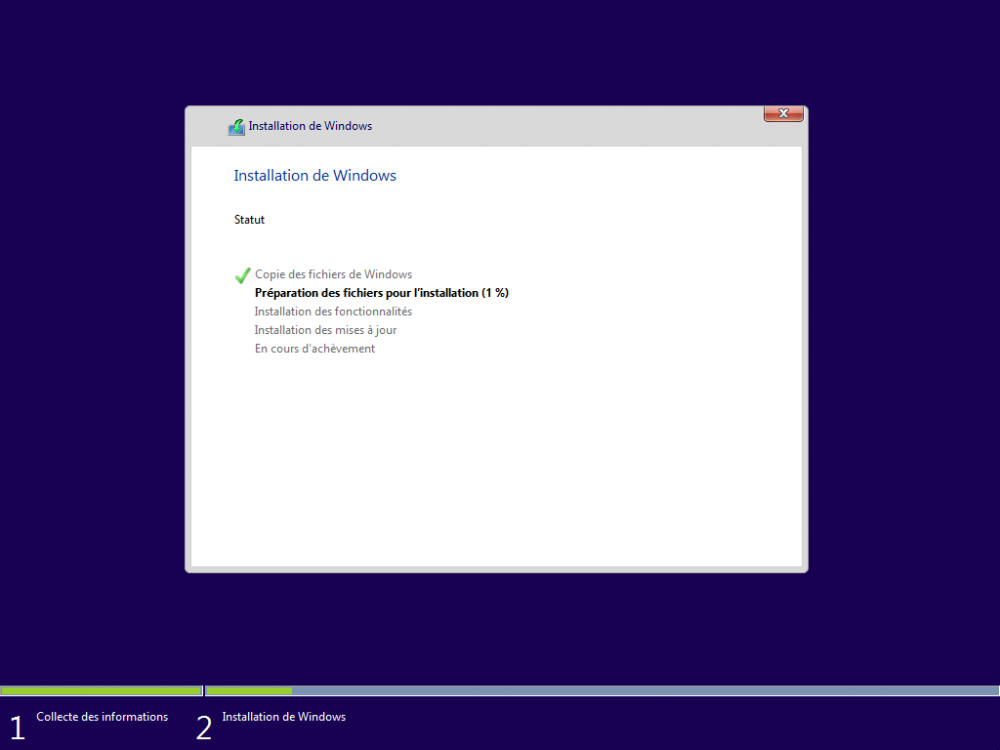Screen dimensions: 1000x750
Task: Click the partial green progress bar above step 2
Action: pyautogui.click(x=248, y=690)
